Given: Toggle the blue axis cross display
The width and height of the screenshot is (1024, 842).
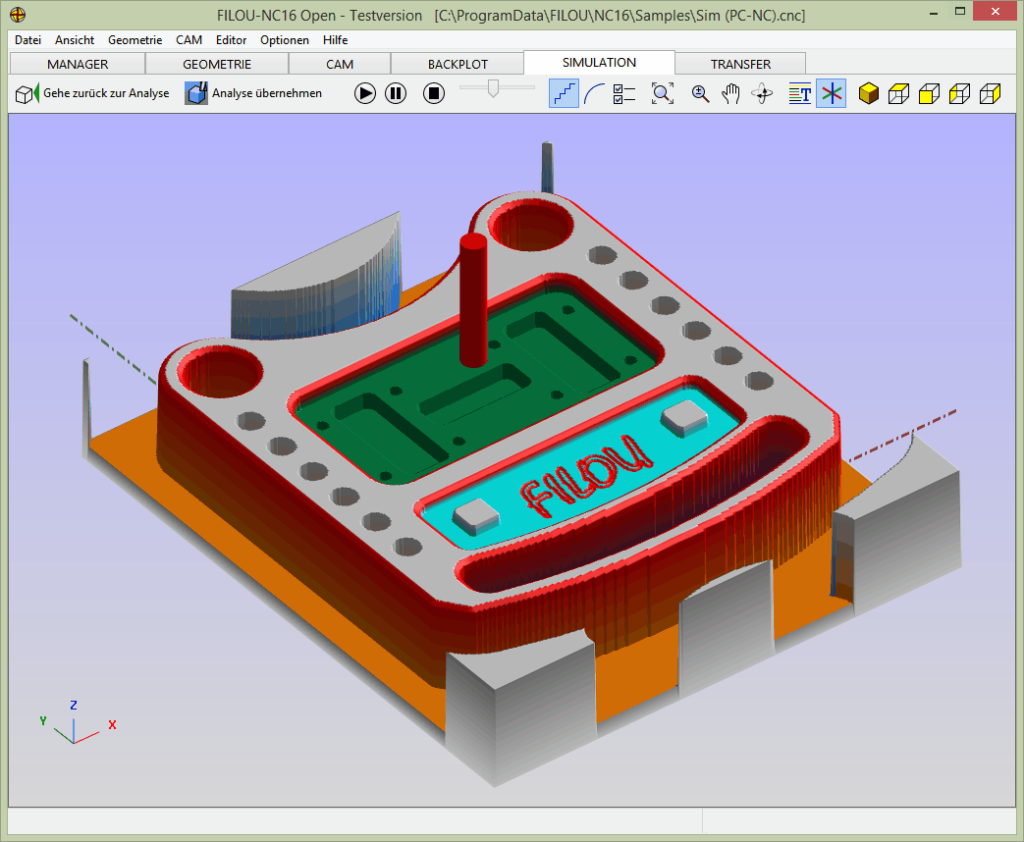Looking at the screenshot, I should coord(831,93).
